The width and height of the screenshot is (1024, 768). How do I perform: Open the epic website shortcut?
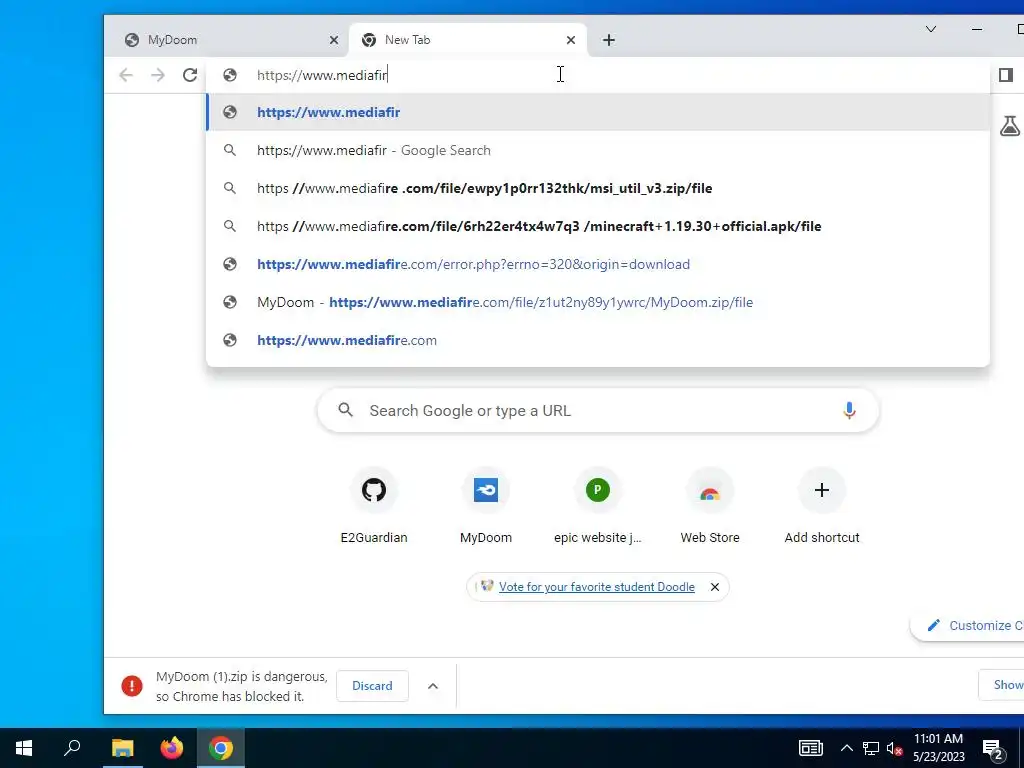point(598,507)
